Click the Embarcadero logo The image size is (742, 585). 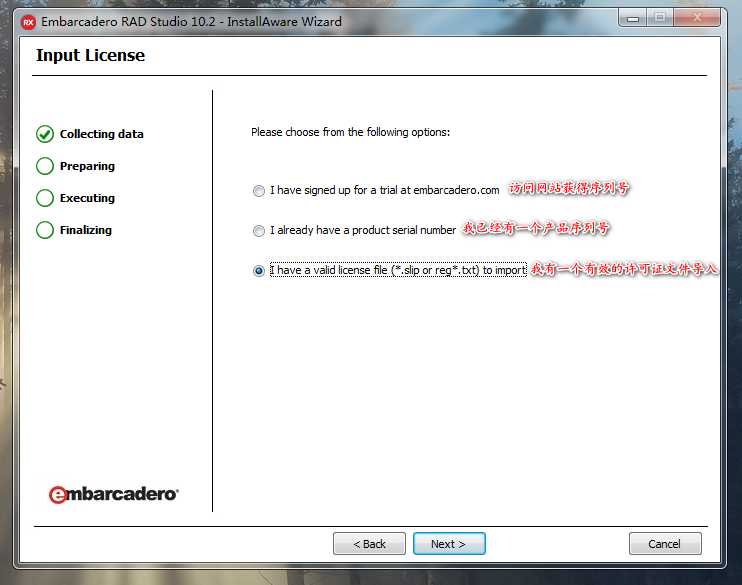(113, 494)
